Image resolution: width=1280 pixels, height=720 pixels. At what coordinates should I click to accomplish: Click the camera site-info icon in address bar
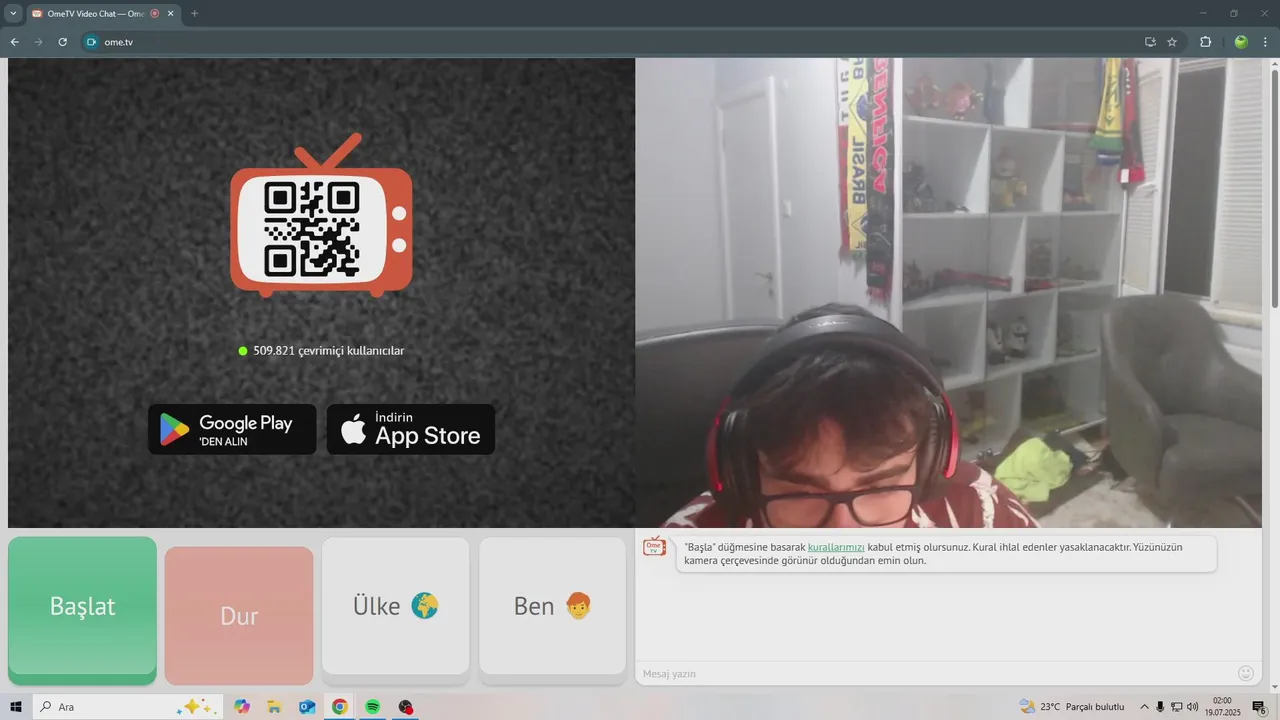pyautogui.click(x=91, y=42)
